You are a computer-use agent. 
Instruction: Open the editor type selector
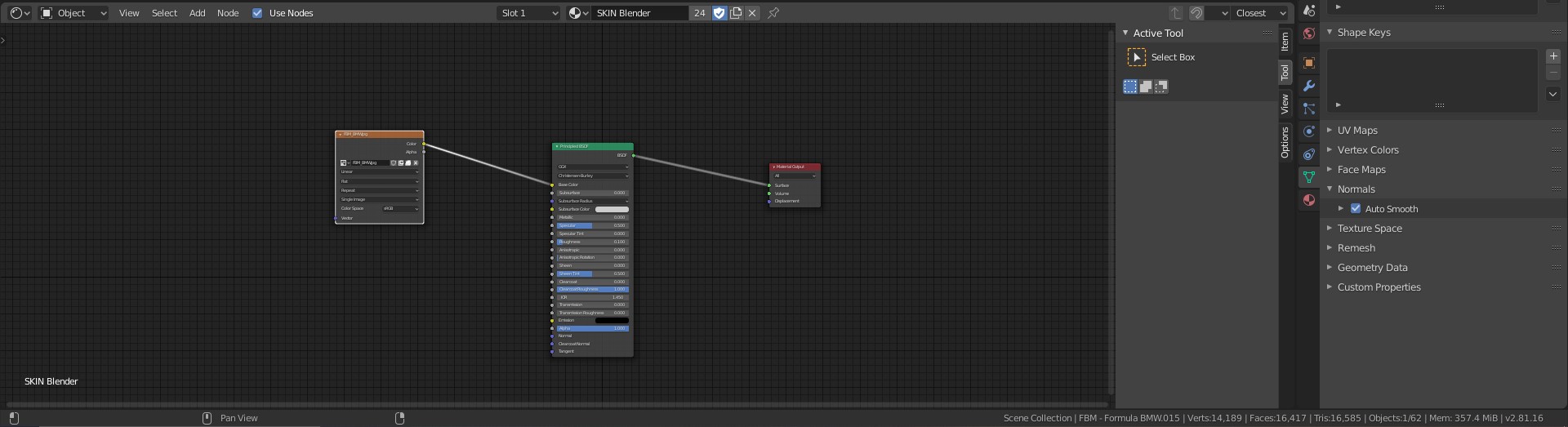(19, 13)
